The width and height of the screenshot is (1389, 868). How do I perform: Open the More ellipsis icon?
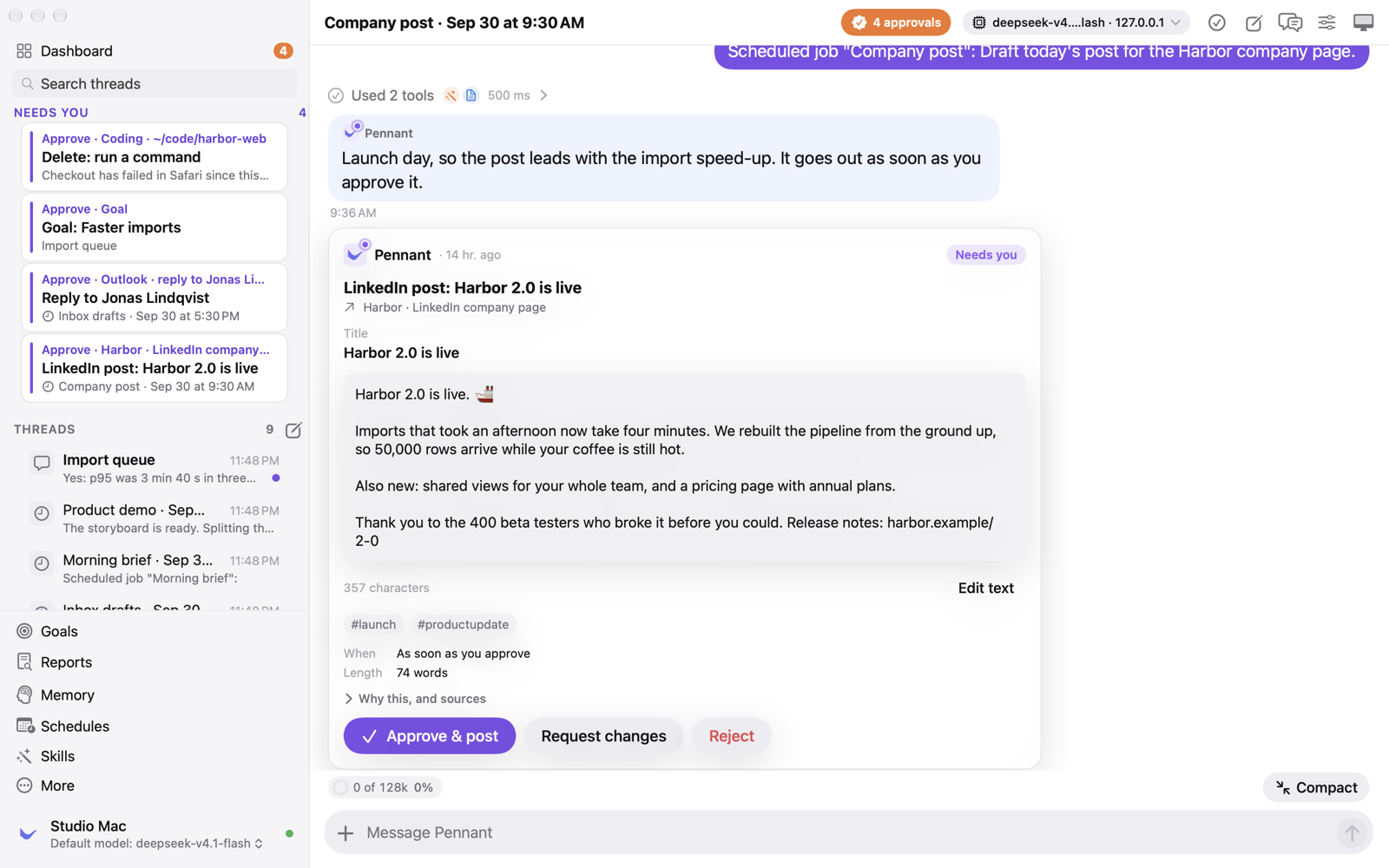coord(24,786)
